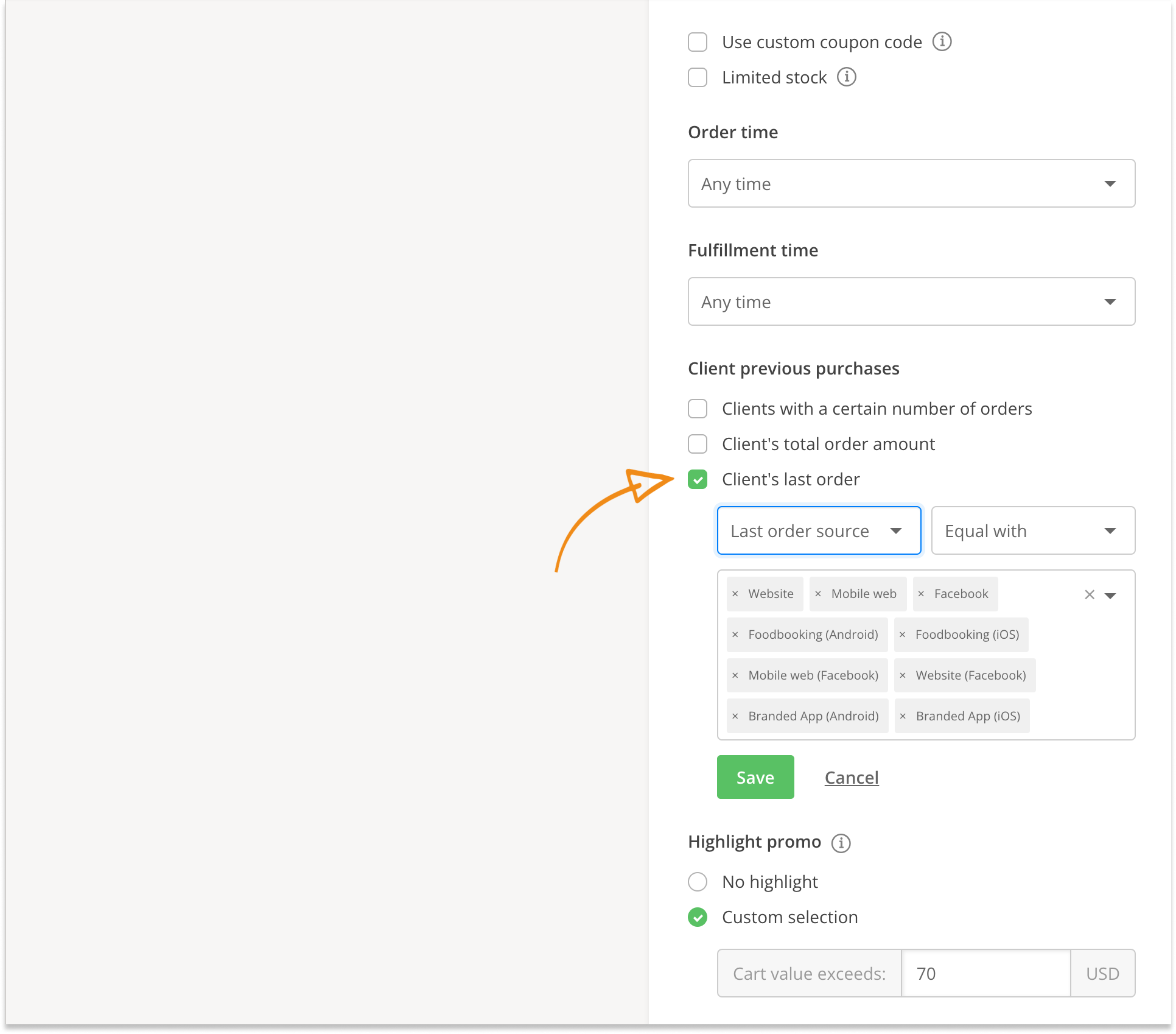Click info icon next to Highlight promo
The height and width of the screenshot is (1034, 1176).
coord(841,843)
